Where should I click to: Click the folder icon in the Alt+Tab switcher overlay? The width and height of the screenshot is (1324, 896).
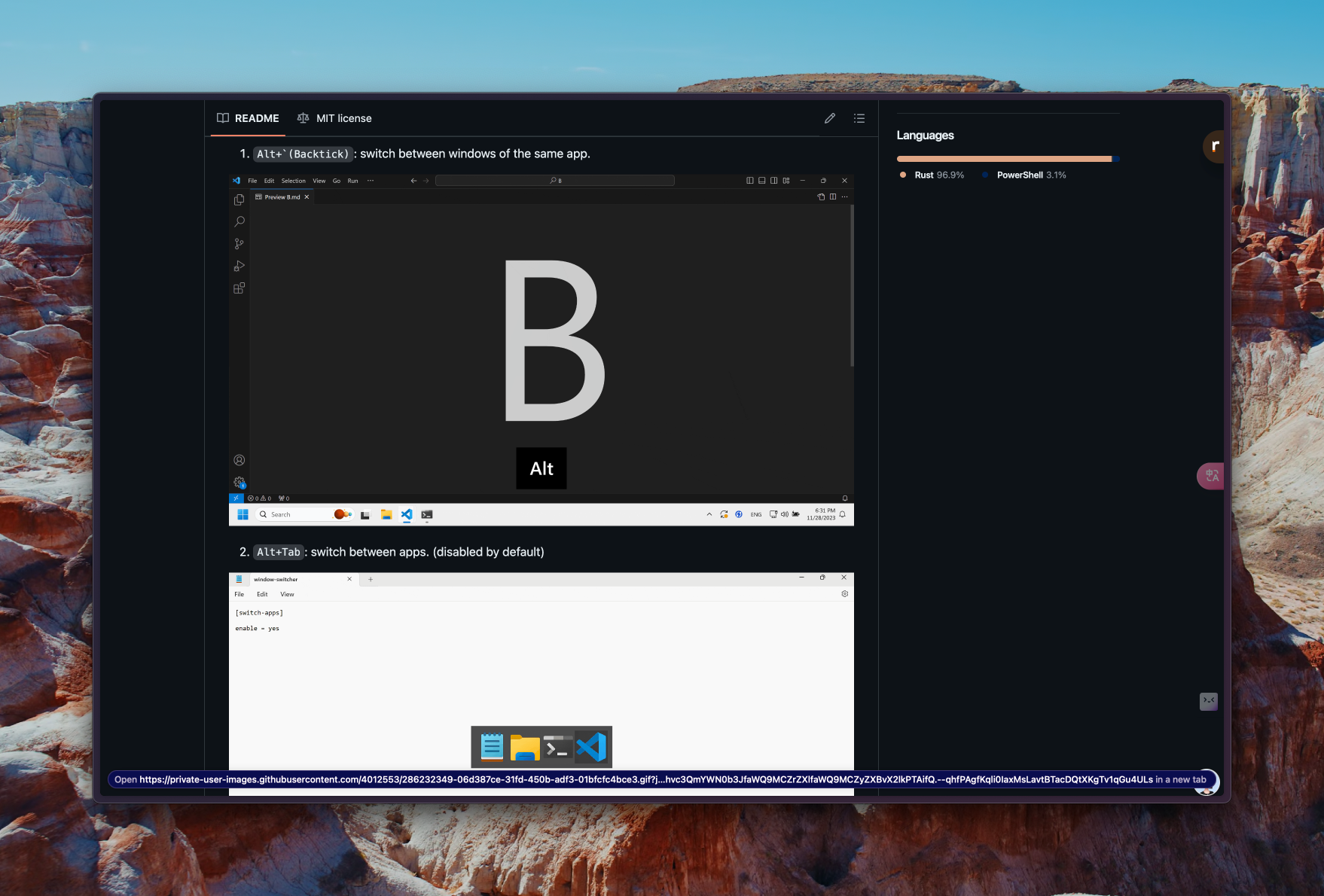525,747
